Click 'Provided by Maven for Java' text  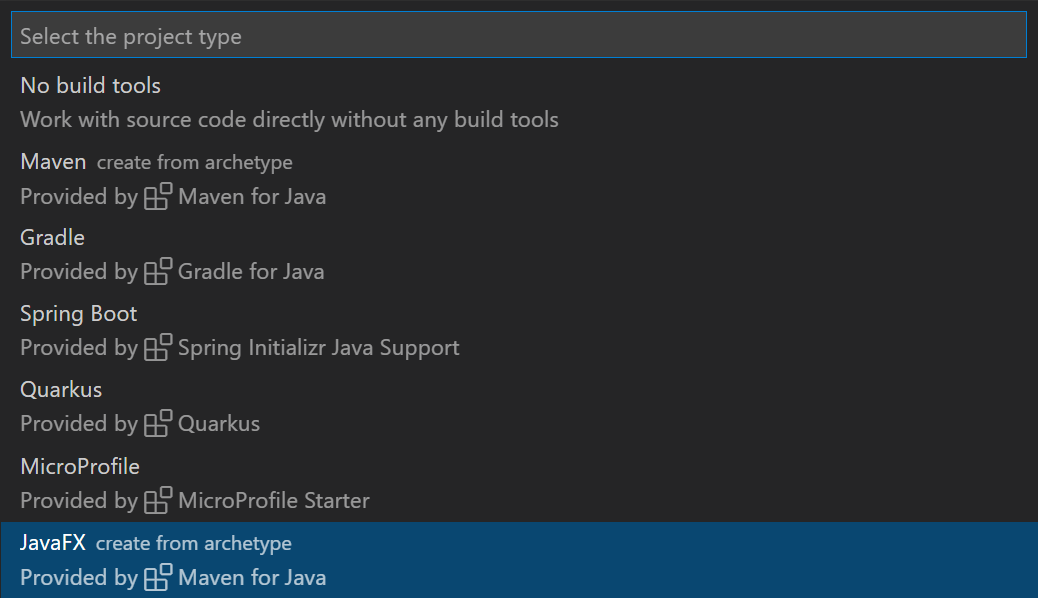(x=172, y=196)
